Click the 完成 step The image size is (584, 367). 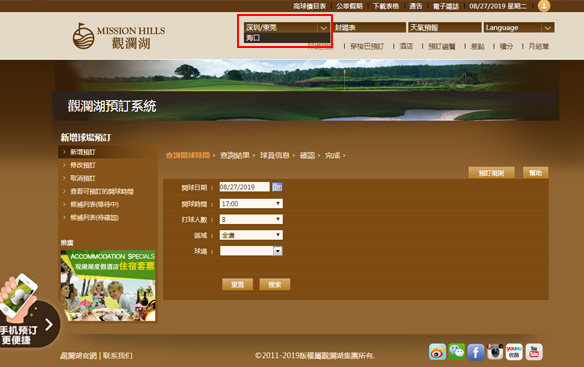pyautogui.click(x=333, y=155)
